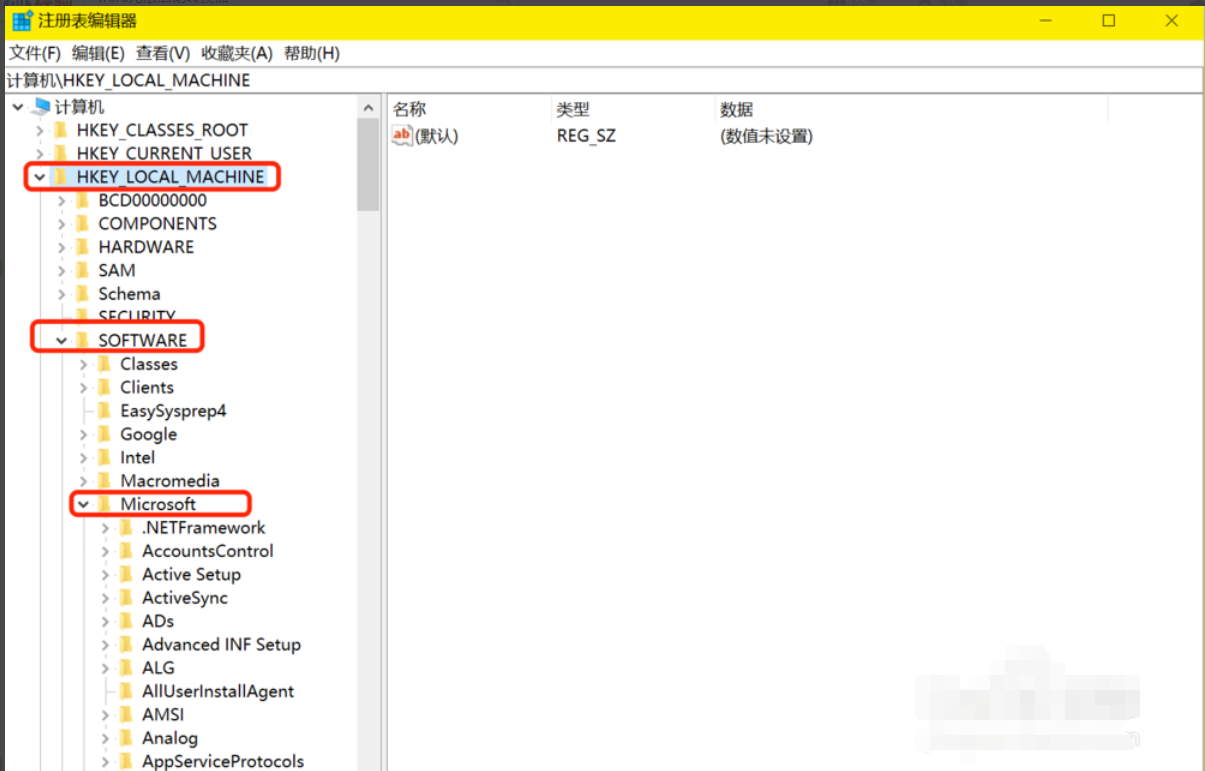Viewport: 1205px width, 771px height.
Task: Click the EasySysprep4 folder icon
Action: pos(105,411)
